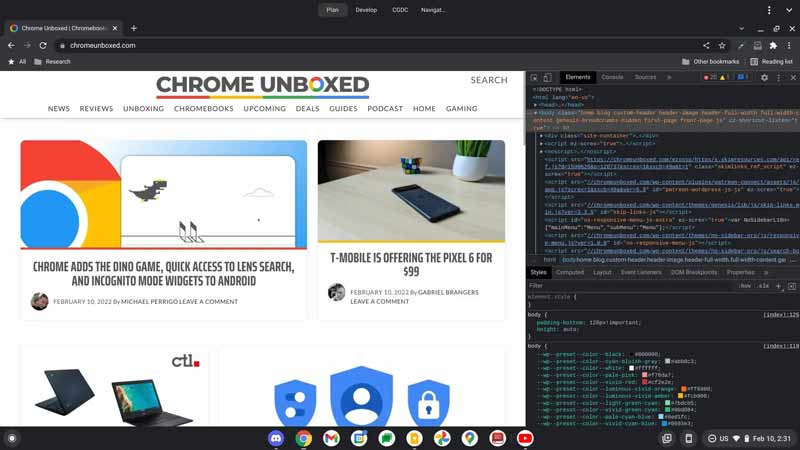Switch to the Console tab
The width and height of the screenshot is (800, 450).
point(612,77)
